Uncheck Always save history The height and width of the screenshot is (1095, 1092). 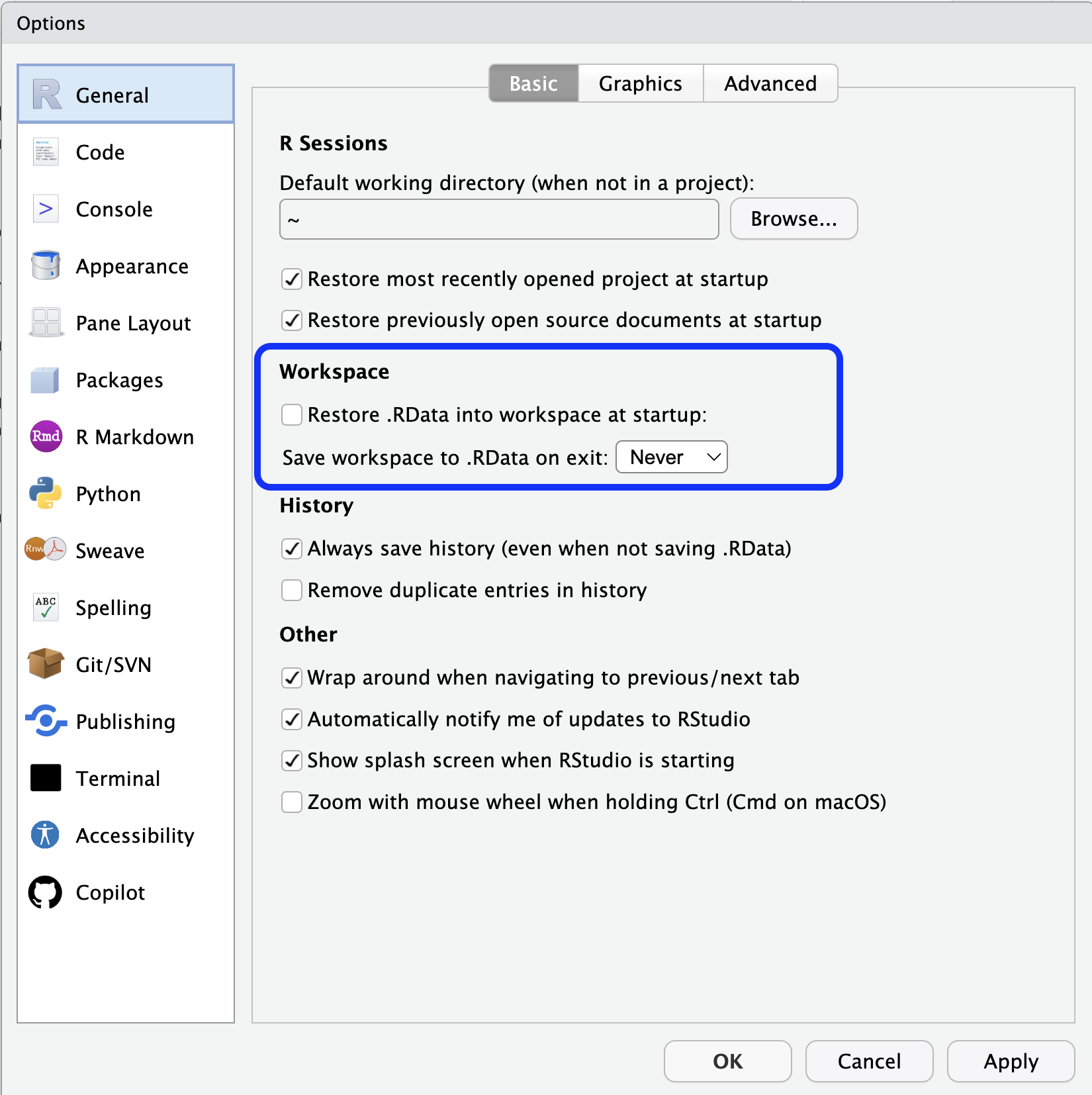coord(291,548)
